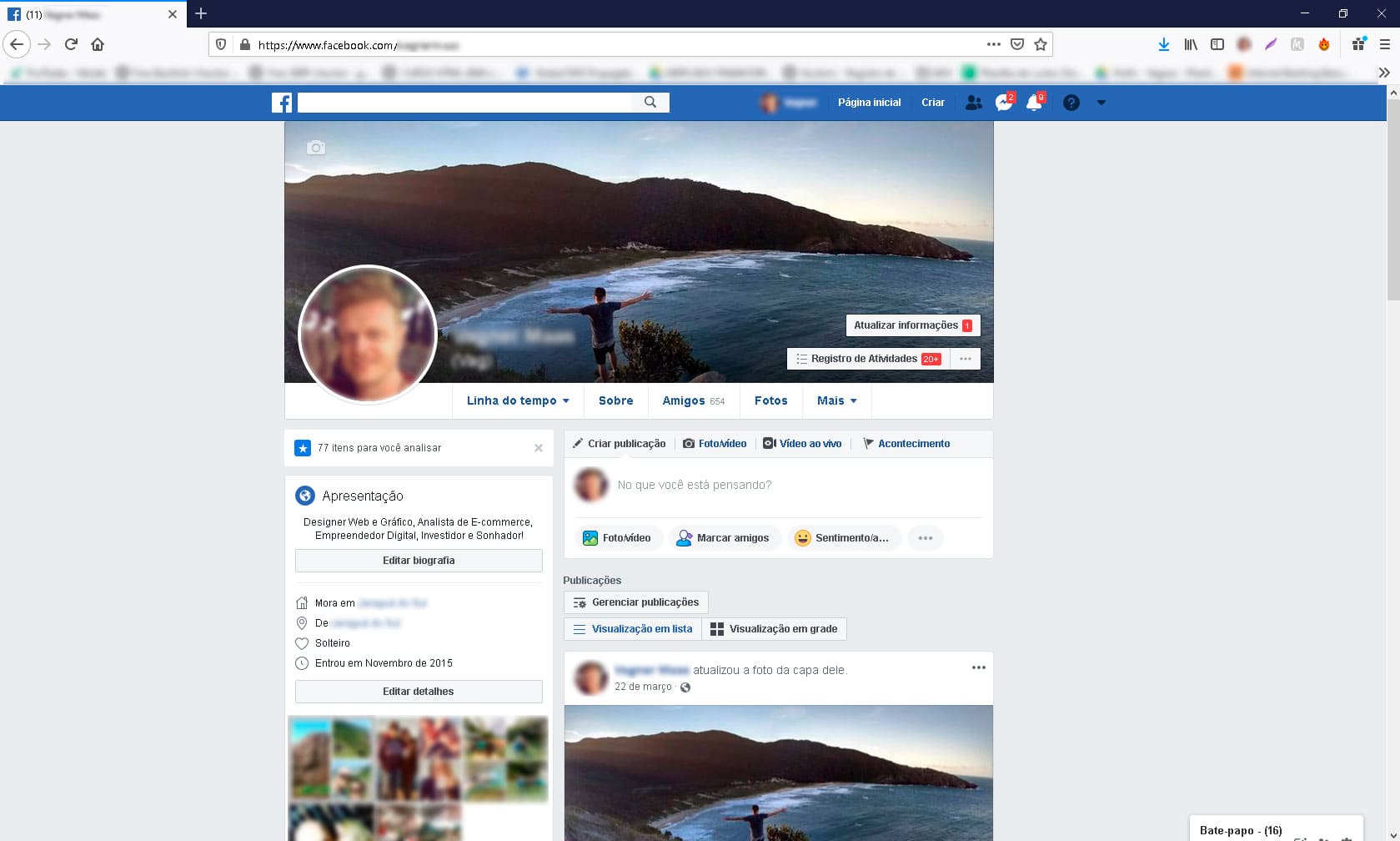Viewport: 1400px width, 841px height.
Task: Open first photo collage thumbnail
Action: (331, 758)
